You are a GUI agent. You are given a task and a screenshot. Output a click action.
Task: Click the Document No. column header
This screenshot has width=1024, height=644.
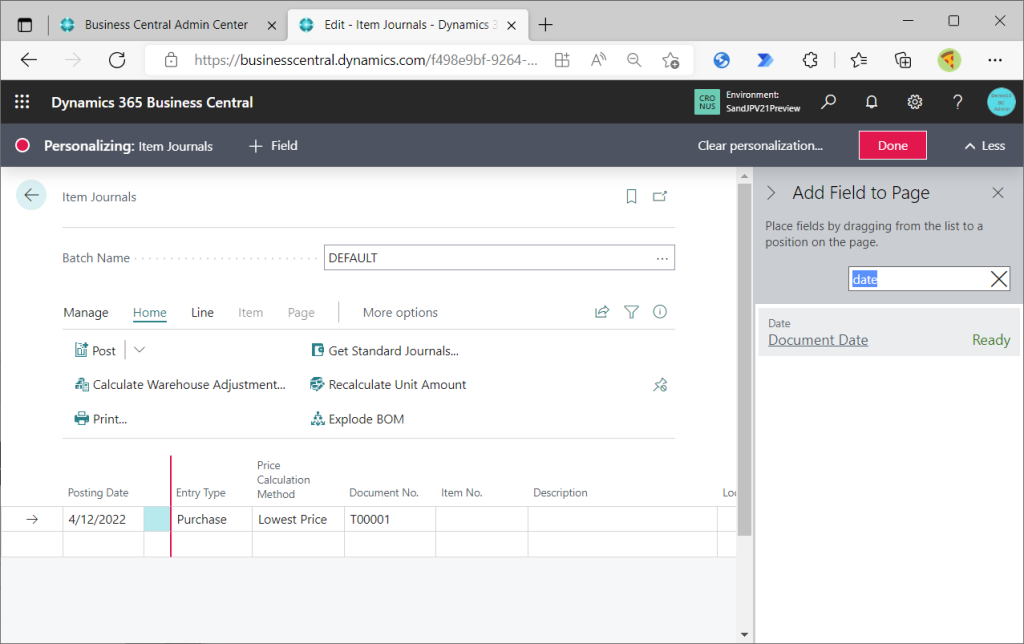click(383, 492)
